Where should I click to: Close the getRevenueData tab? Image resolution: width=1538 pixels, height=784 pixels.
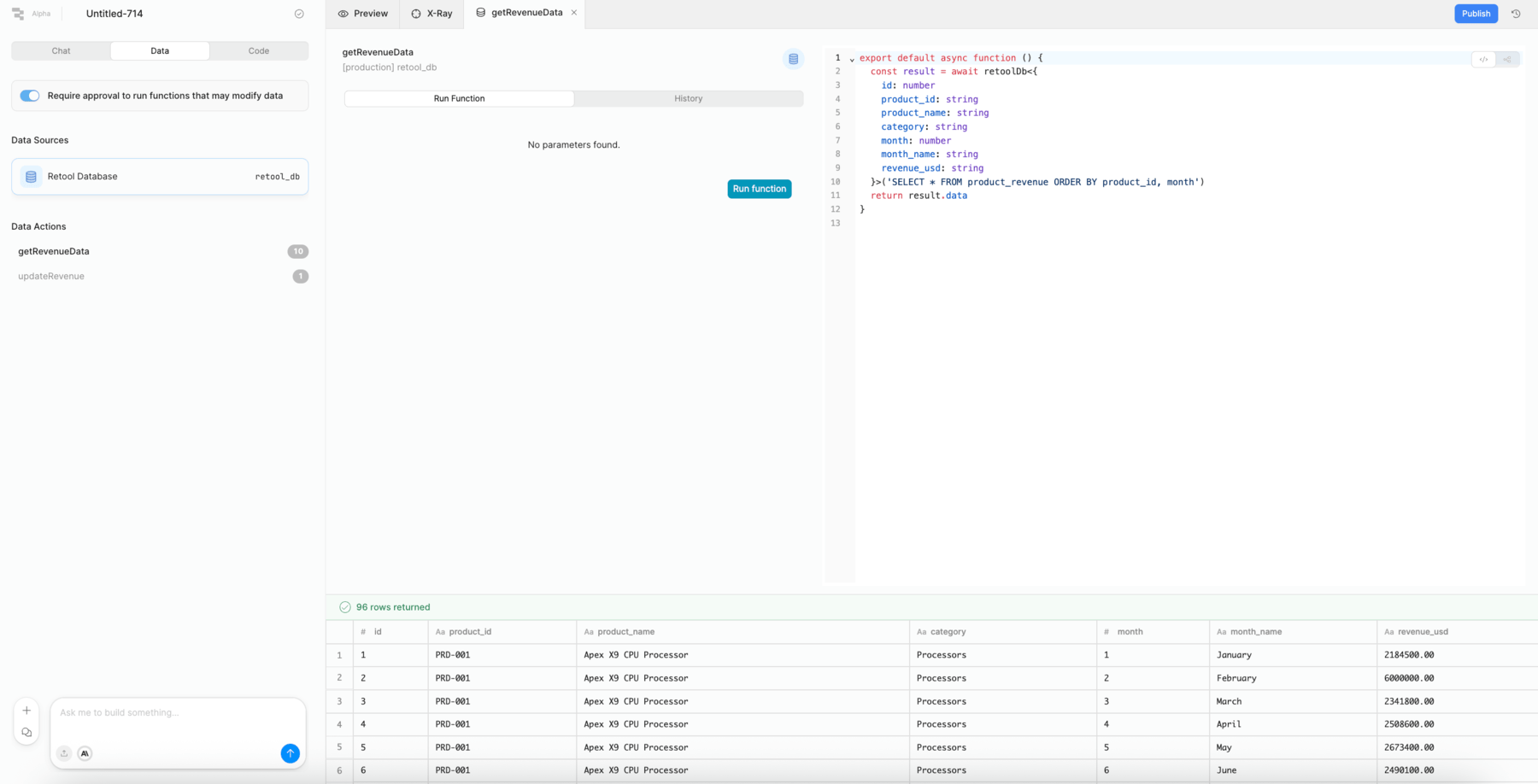574,13
